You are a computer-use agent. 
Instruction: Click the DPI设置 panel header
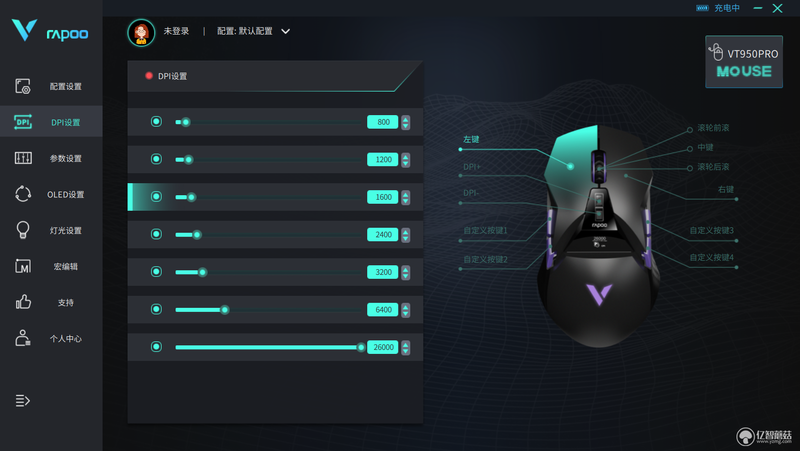click(x=275, y=76)
